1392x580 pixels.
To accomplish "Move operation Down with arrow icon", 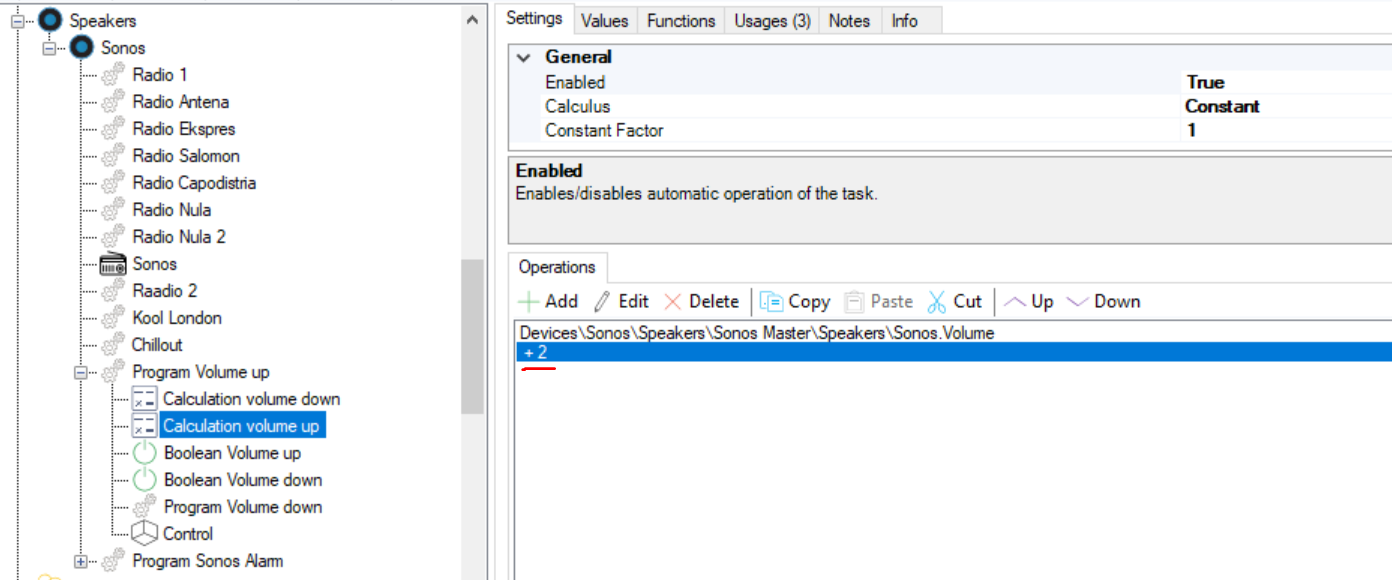I will point(1077,301).
